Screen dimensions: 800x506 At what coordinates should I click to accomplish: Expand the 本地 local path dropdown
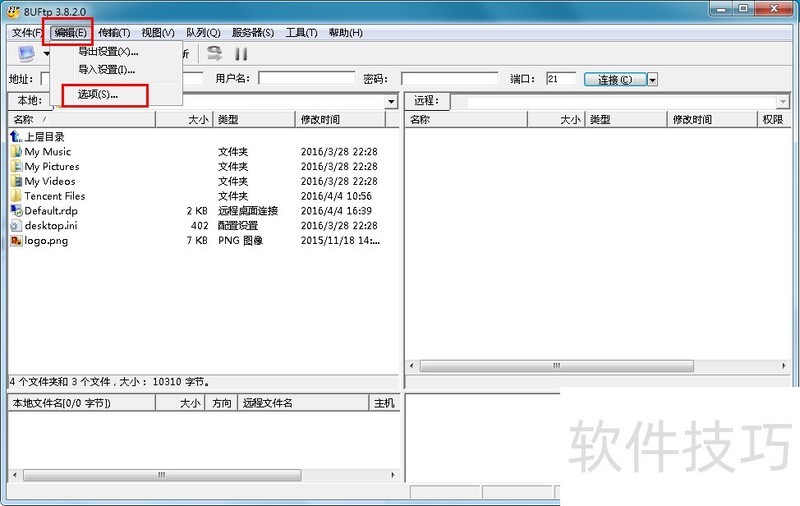tap(391, 102)
